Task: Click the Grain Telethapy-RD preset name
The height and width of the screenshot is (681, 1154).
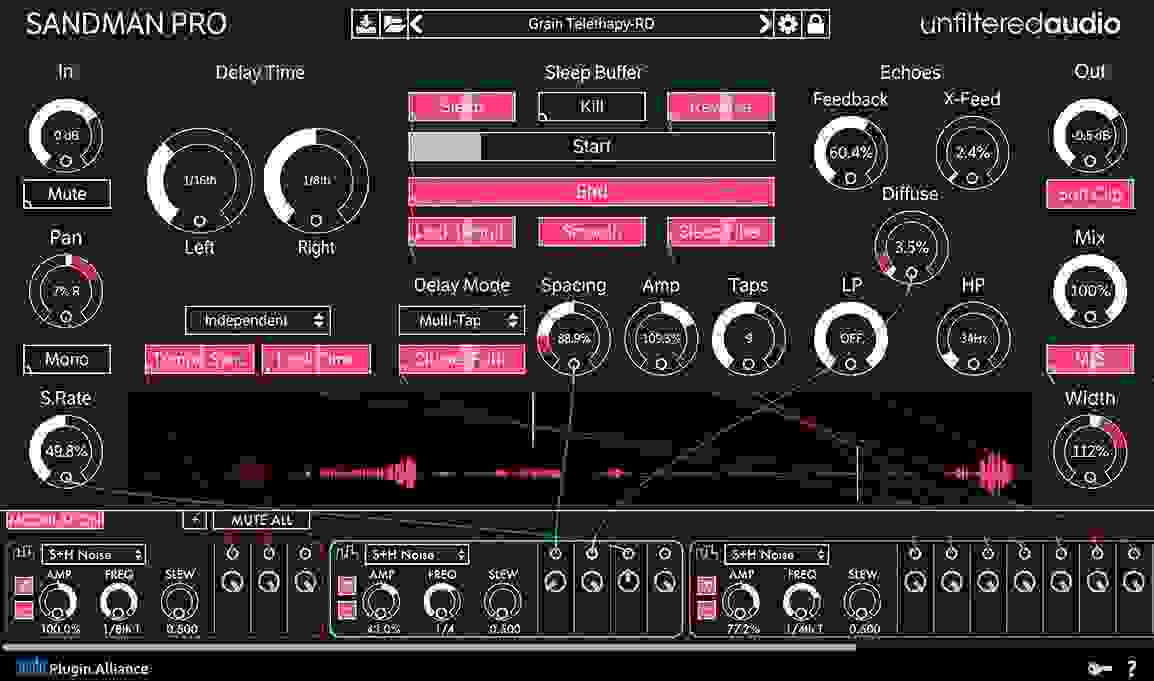Action: 590,22
